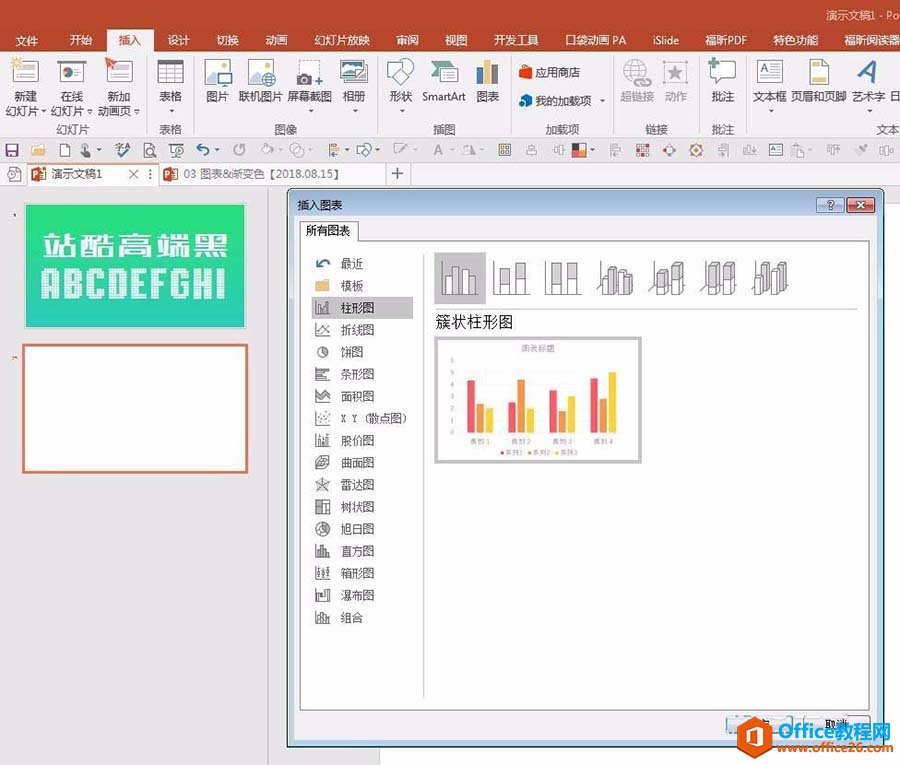The width and height of the screenshot is (900, 765).
Task: Switch to the Home (开始) tab
Action: pos(80,40)
